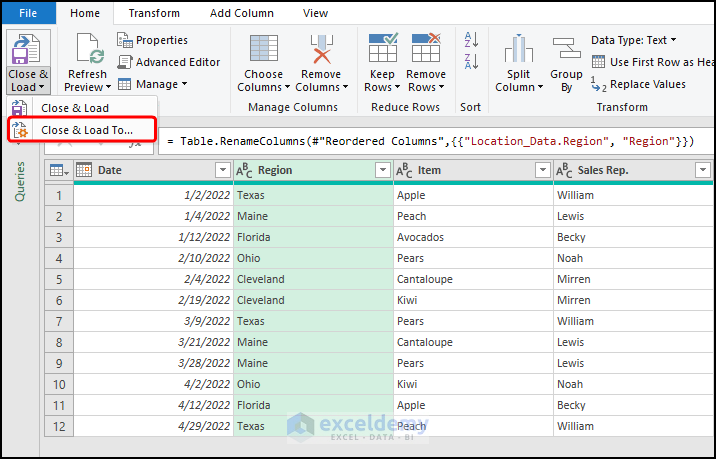Click the Peach cell in row 2

[x=473, y=216]
